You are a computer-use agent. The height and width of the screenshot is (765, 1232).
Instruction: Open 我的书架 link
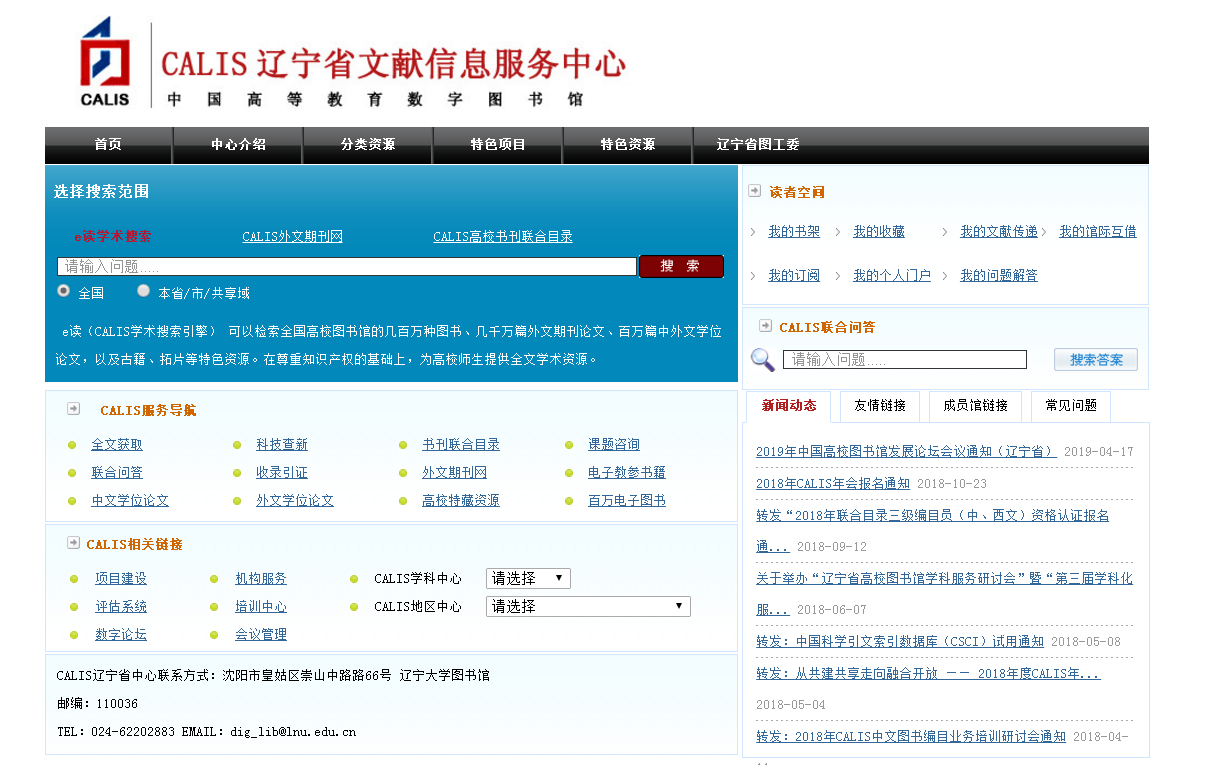tap(794, 232)
